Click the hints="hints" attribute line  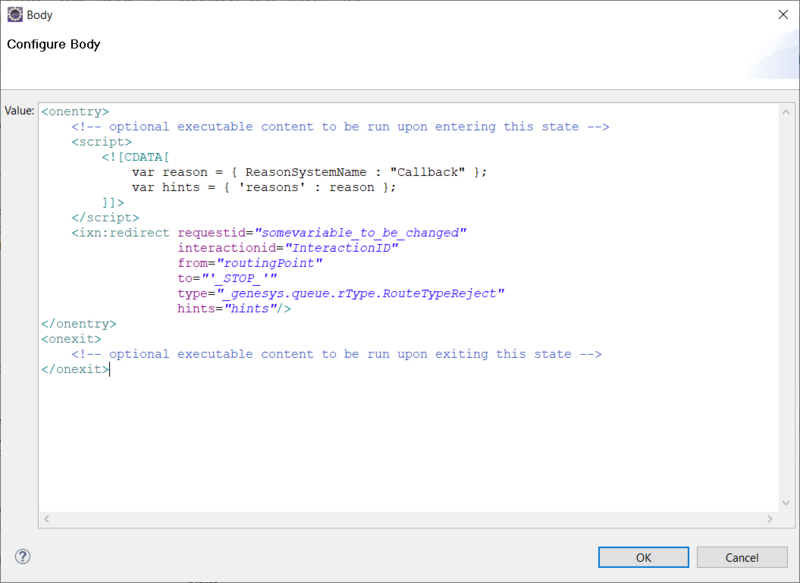(x=234, y=309)
